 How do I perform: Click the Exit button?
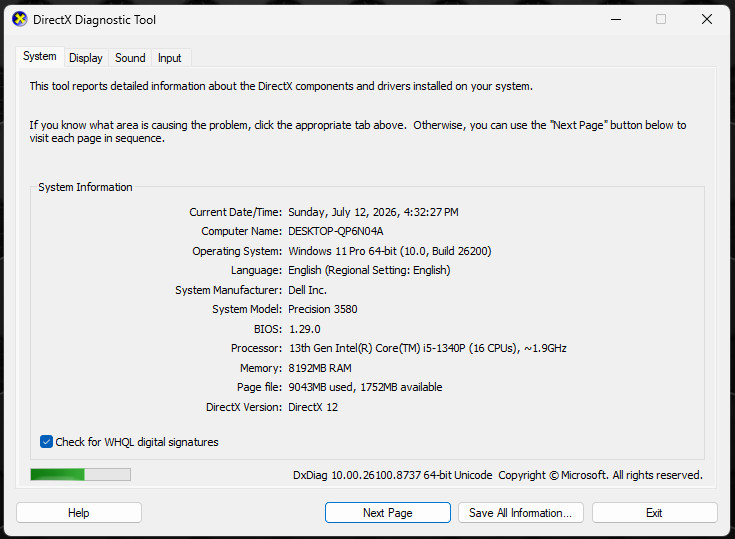(x=654, y=513)
